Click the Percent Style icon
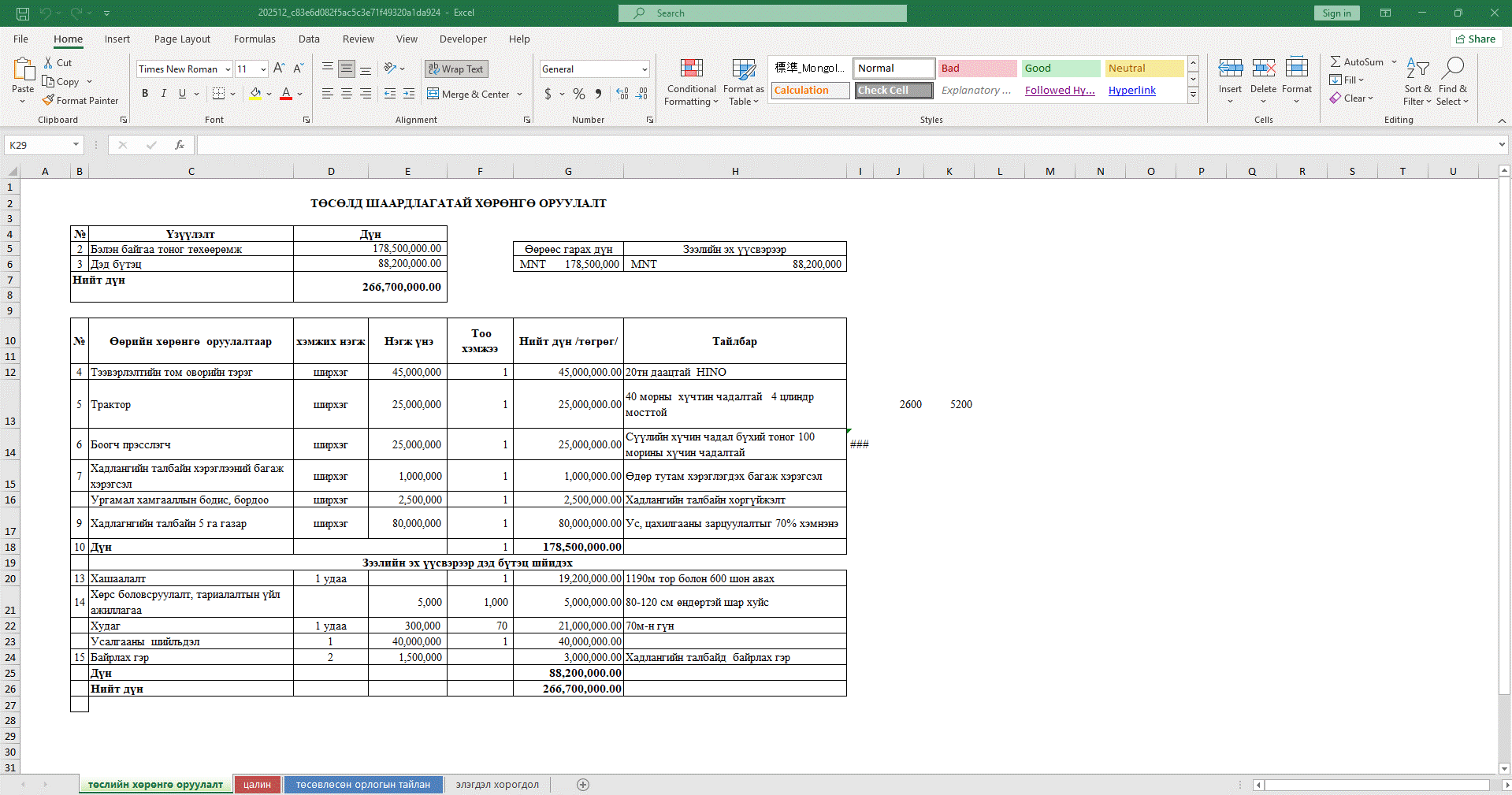Screen dimensions: 1512x795 tap(579, 94)
